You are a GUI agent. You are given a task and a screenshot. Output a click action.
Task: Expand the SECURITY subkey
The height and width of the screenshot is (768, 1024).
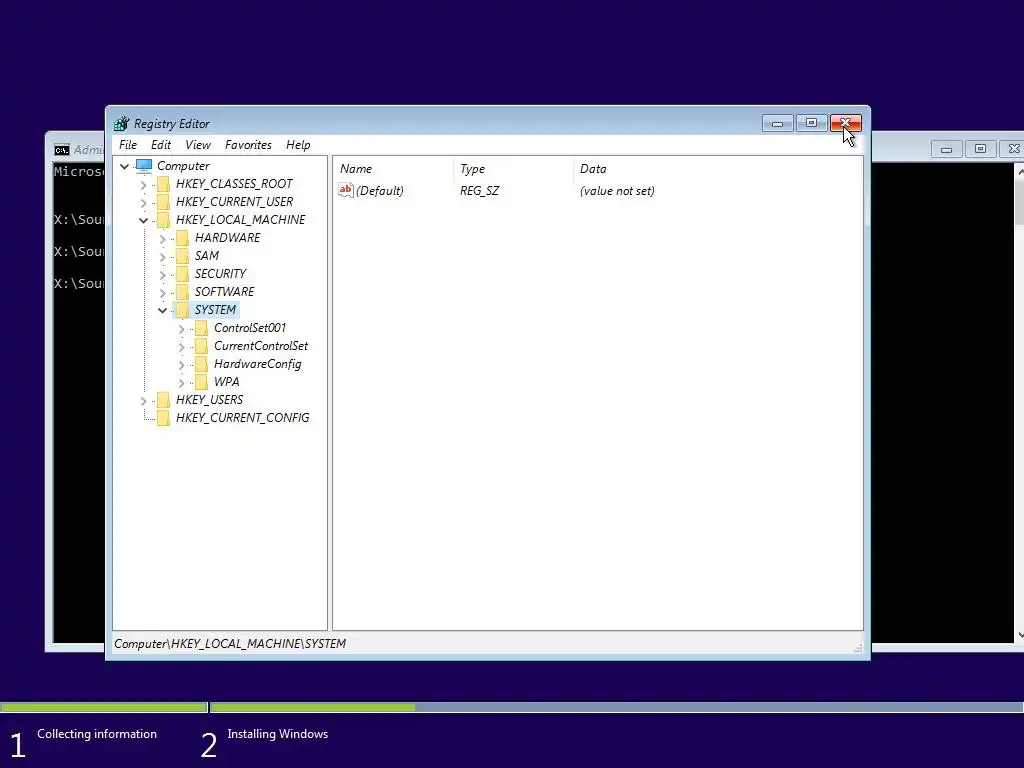(162, 274)
